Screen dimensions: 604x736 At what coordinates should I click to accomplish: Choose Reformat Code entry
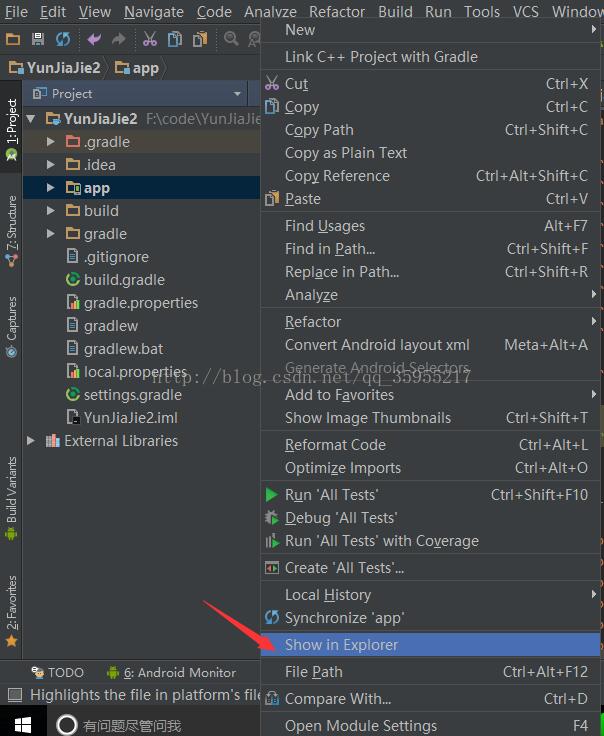pyautogui.click(x=430, y=445)
